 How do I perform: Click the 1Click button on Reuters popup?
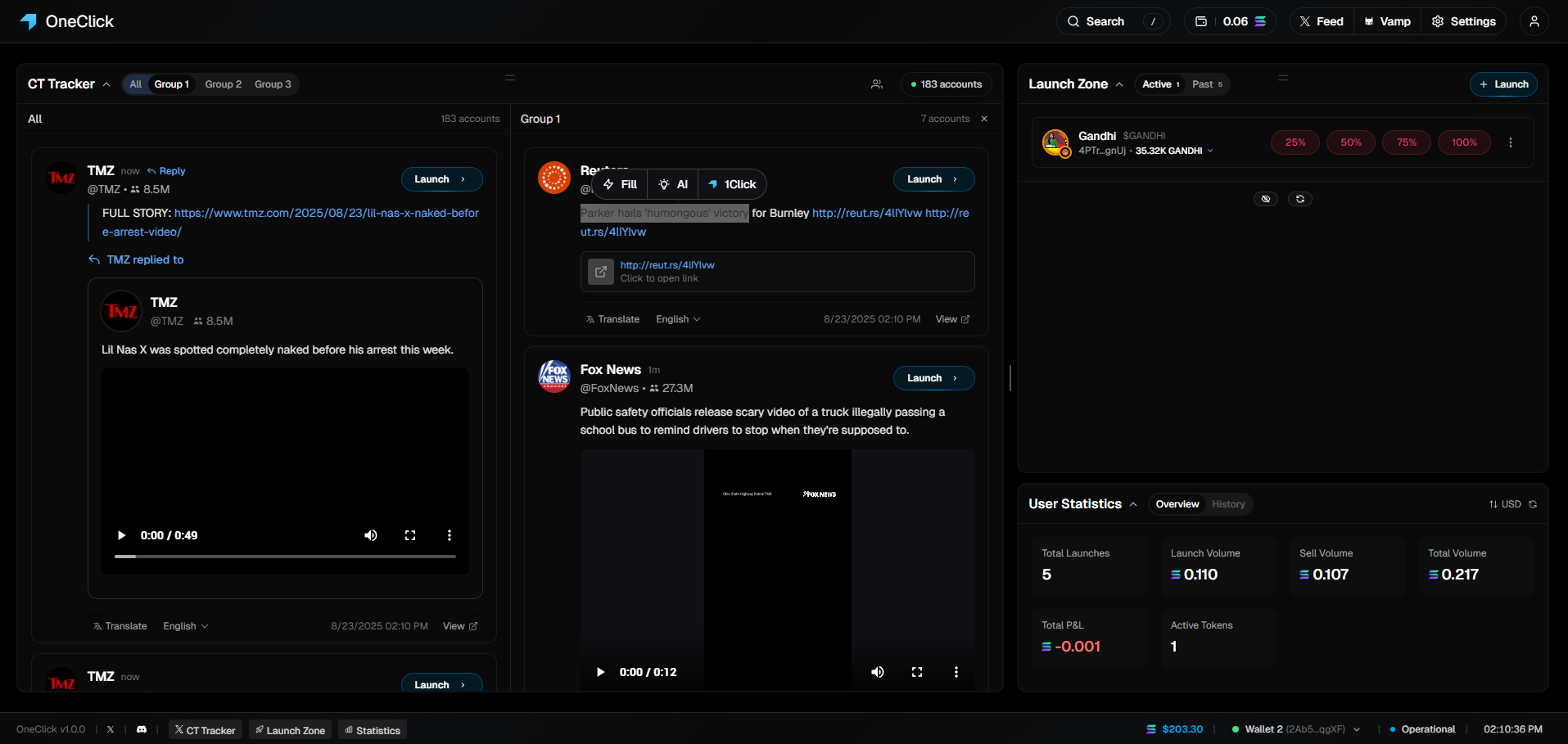click(732, 184)
